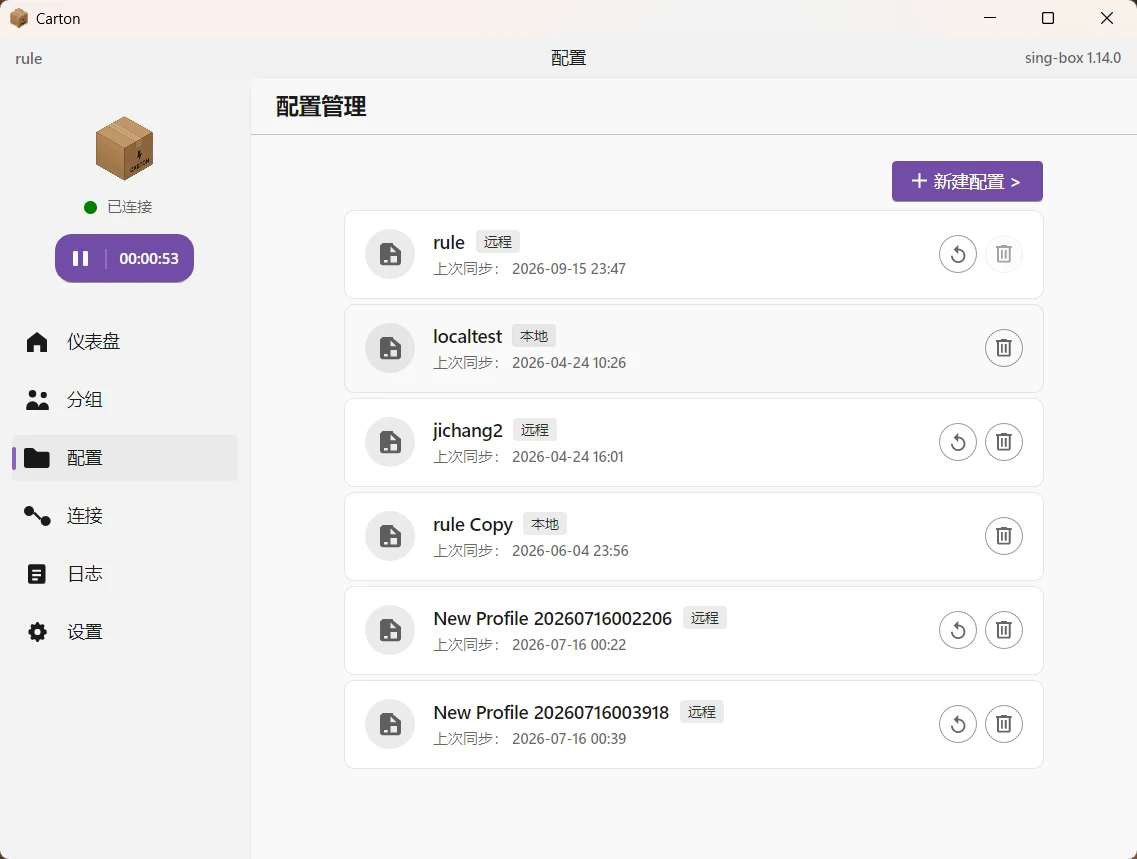Delete the localtest profile
1137x859 pixels.
click(1004, 348)
